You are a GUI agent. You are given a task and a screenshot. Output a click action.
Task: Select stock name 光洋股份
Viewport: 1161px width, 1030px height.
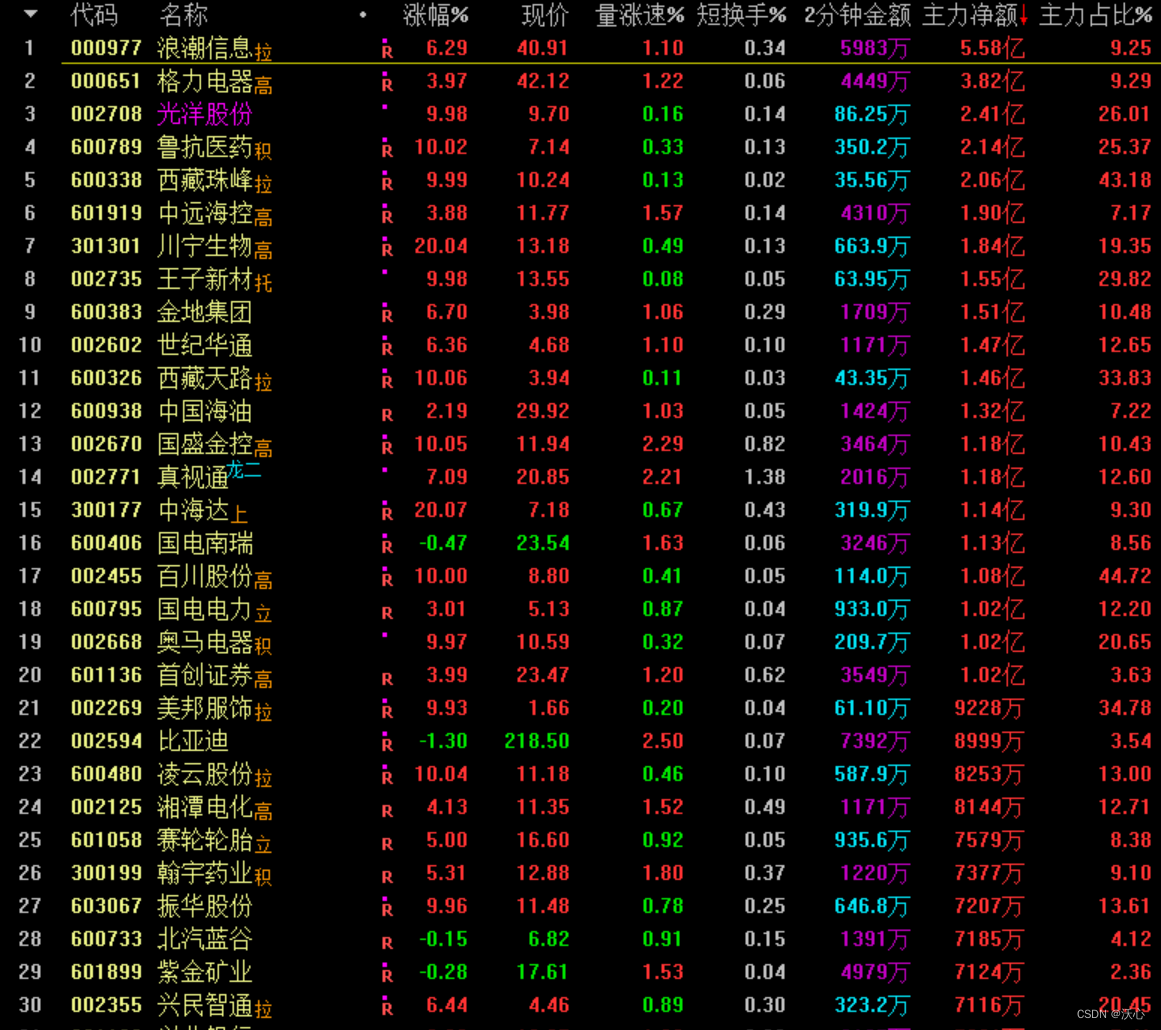(204, 114)
